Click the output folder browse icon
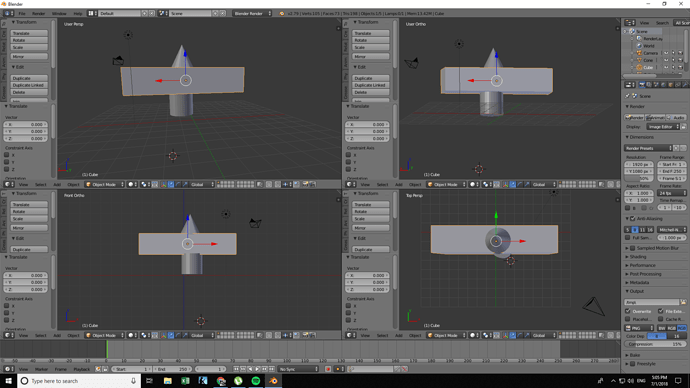The image size is (690, 388). coord(683,302)
